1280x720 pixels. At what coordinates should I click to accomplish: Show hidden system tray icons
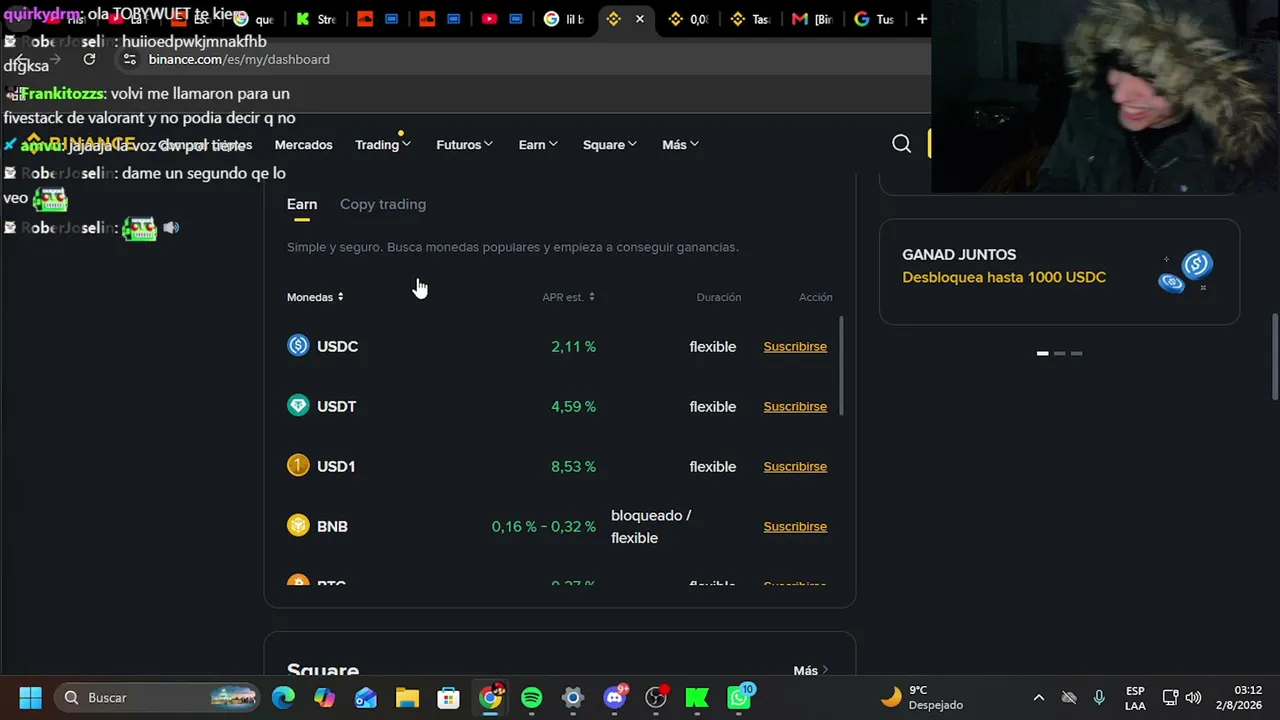point(1038,697)
